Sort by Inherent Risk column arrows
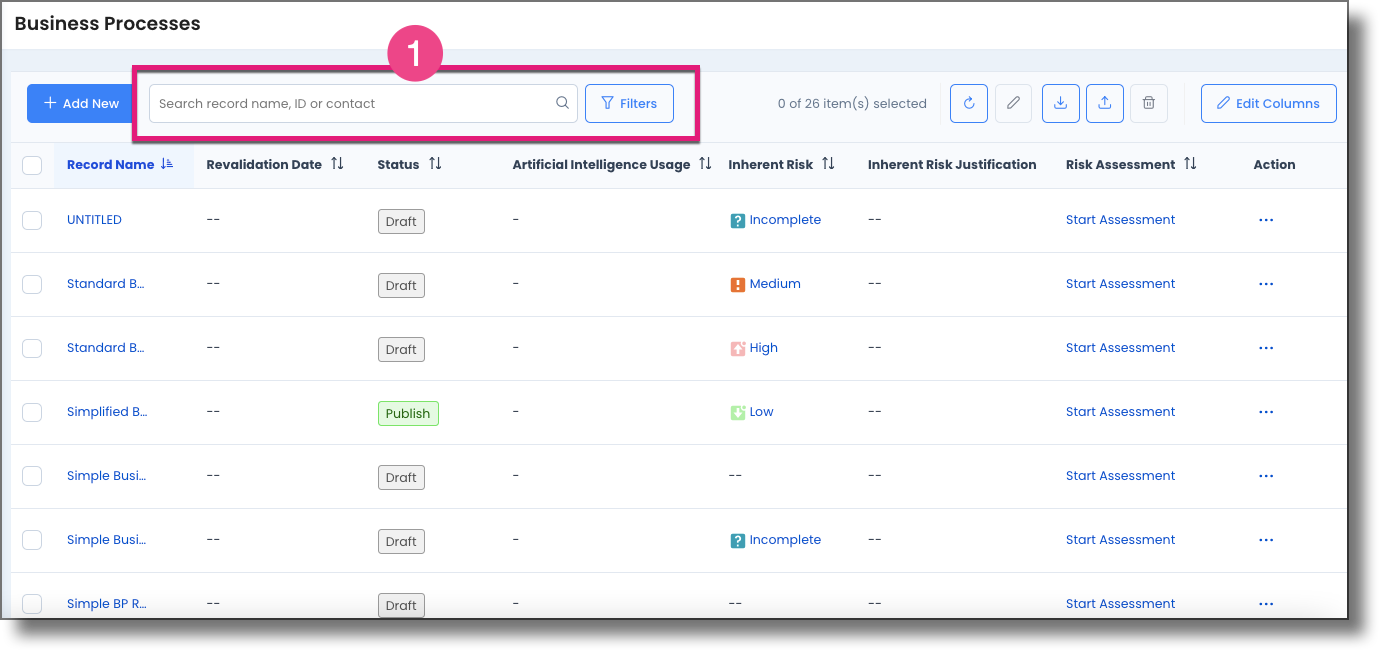Screen dimensions: 1380x651 (828, 164)
